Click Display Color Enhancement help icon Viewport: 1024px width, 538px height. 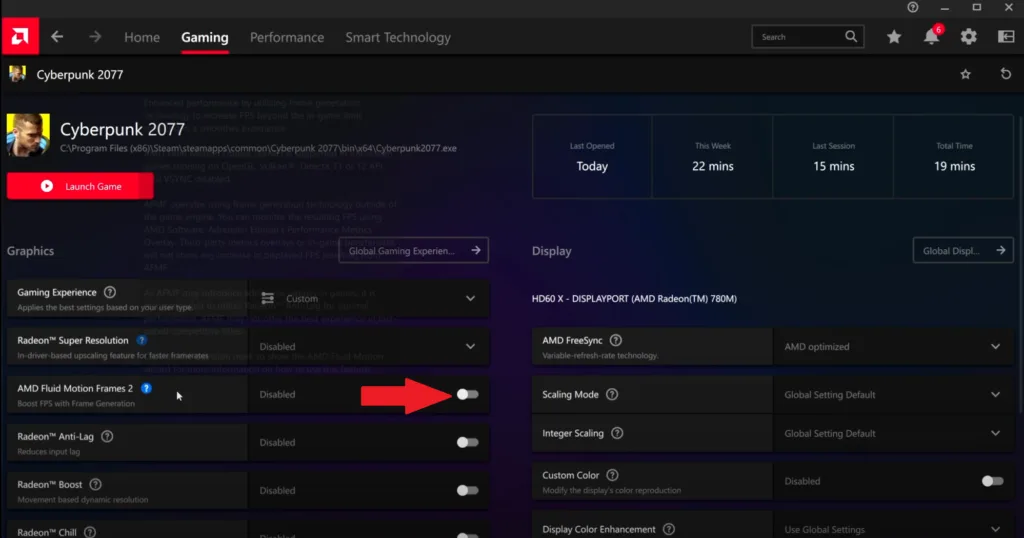pos(669,530)
